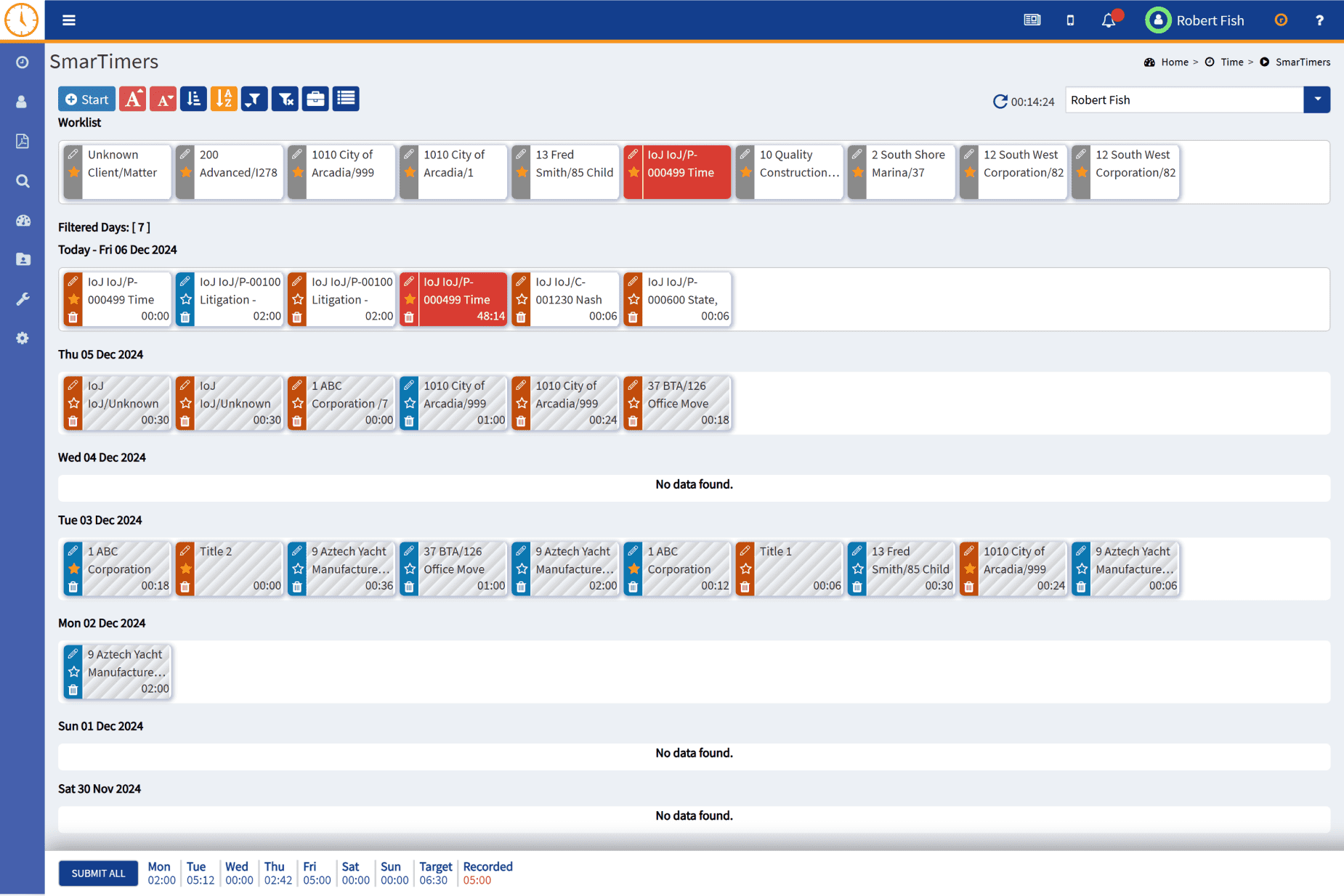Open help via the question mark icon
Viewport: 1344px width, 896px height.
(1319, 20)
